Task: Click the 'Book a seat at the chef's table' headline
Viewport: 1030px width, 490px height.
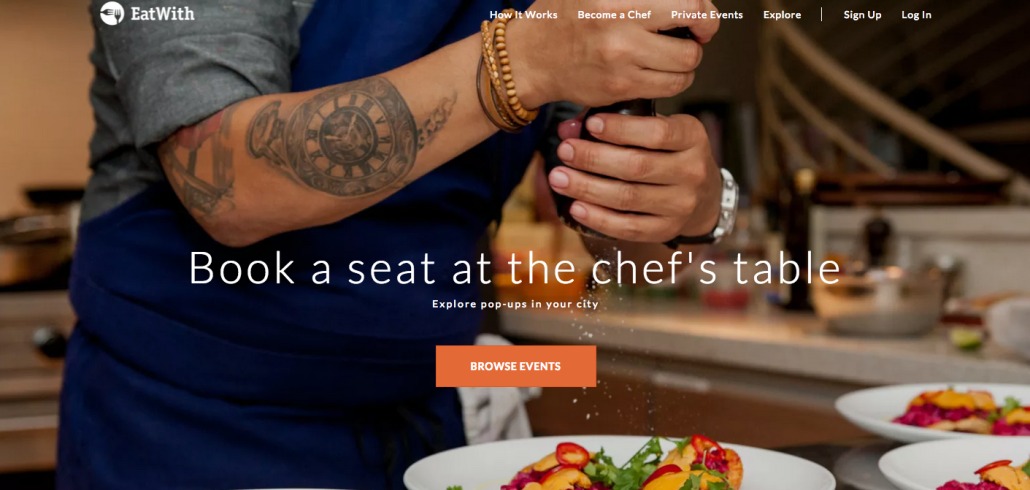Action: pos(514,268)
